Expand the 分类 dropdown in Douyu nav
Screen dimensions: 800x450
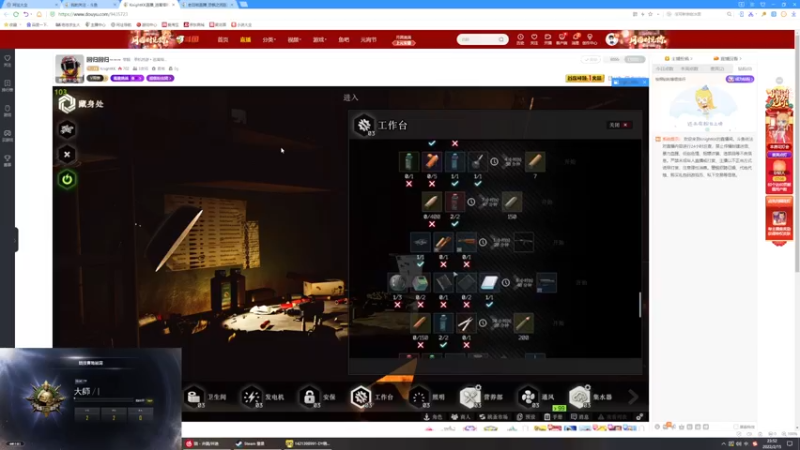coord(269,39)
